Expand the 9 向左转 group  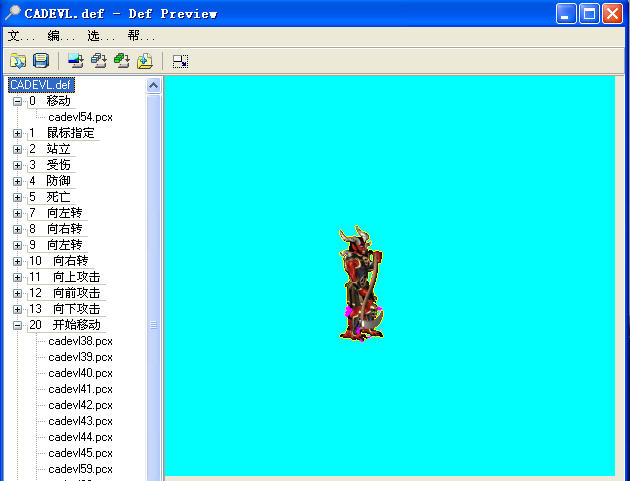point(17,245)
